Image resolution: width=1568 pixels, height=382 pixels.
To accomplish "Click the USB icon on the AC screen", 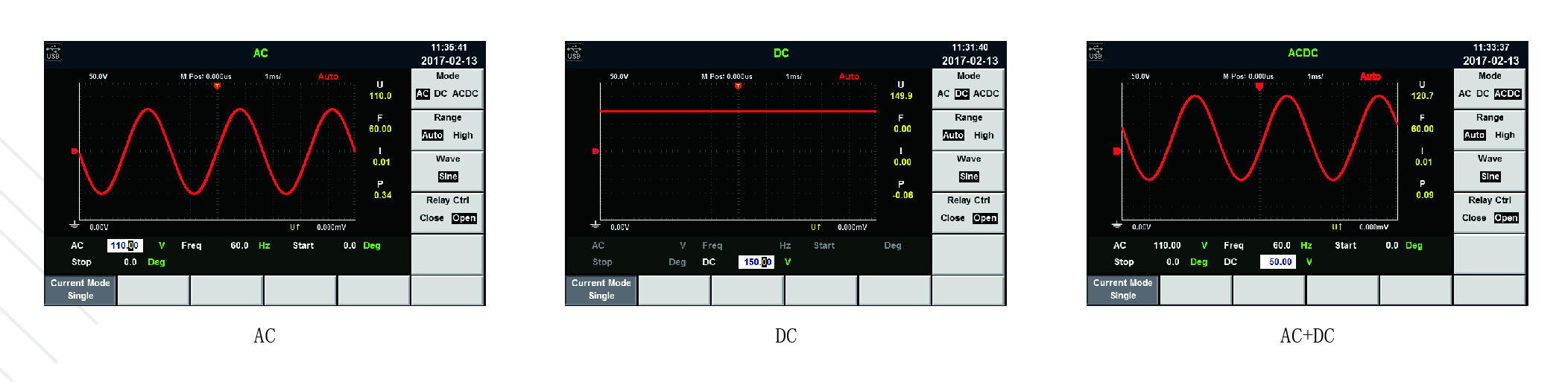I will (x=53, y=53).
